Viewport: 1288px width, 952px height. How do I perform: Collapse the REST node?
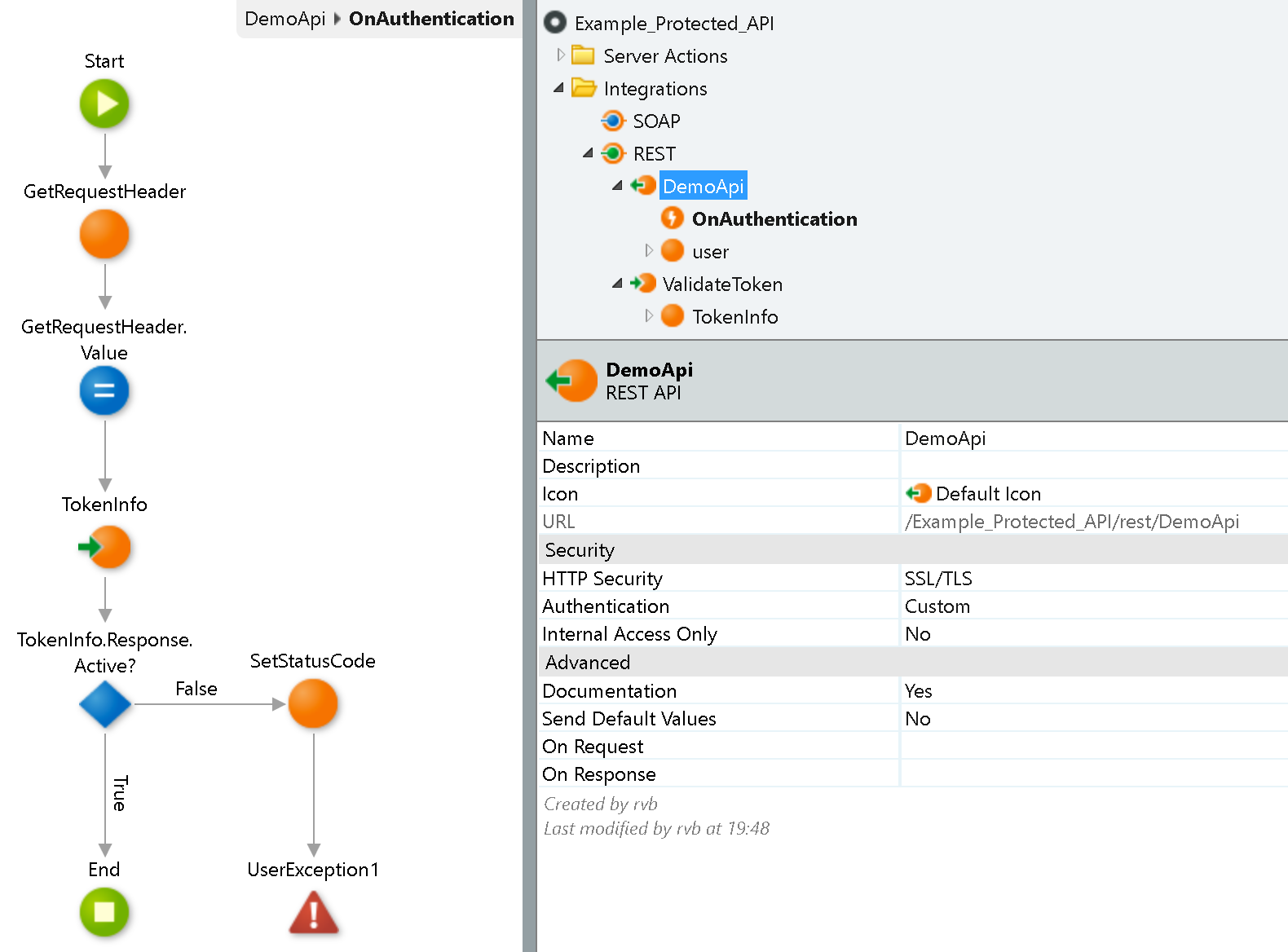coord(589,152)
